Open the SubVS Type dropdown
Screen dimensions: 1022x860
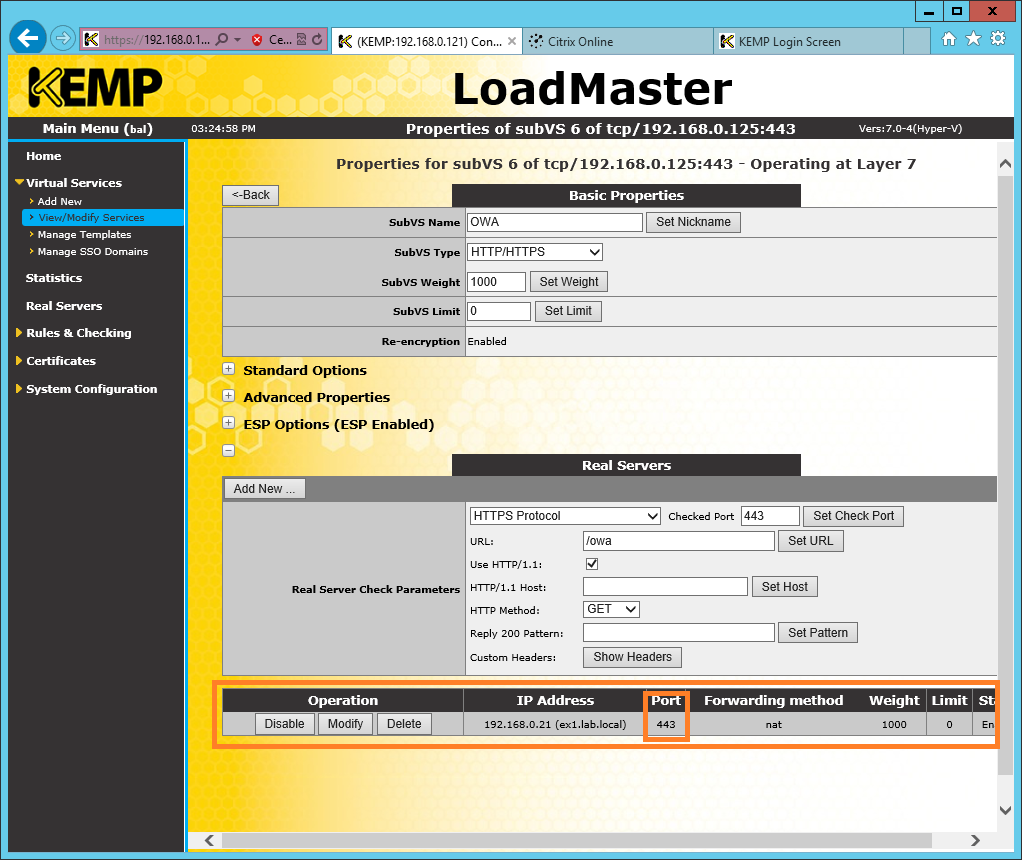tap(534, 252)
